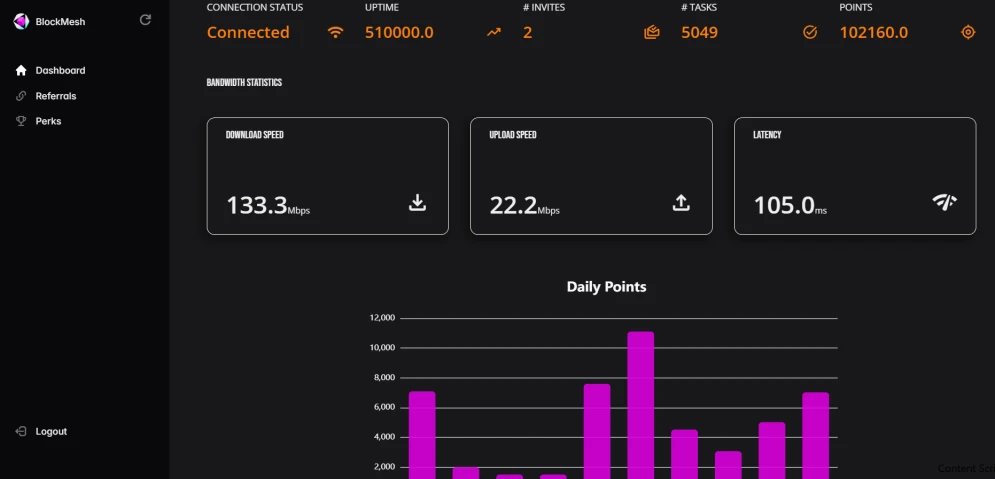Screen dimensions: 995x479
Task: Click the points target icon
Action: 968,32
